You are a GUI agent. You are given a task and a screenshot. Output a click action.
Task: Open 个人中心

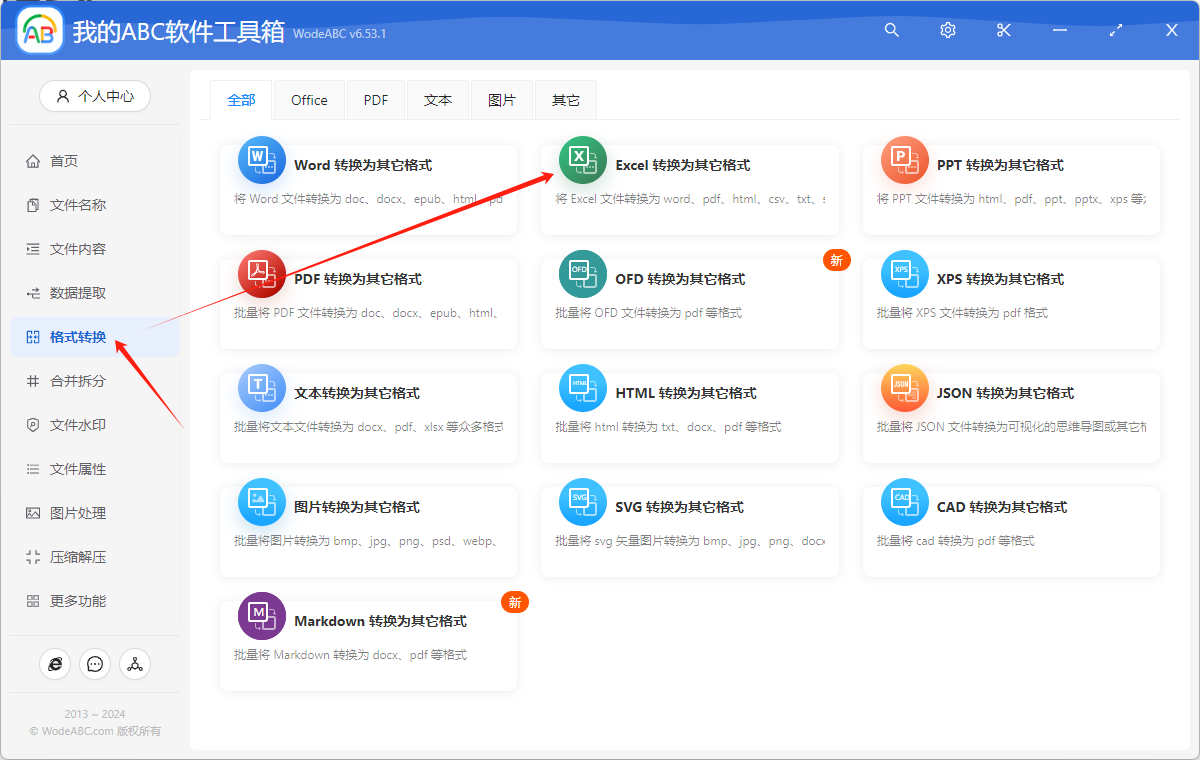(x=95, y=96)
